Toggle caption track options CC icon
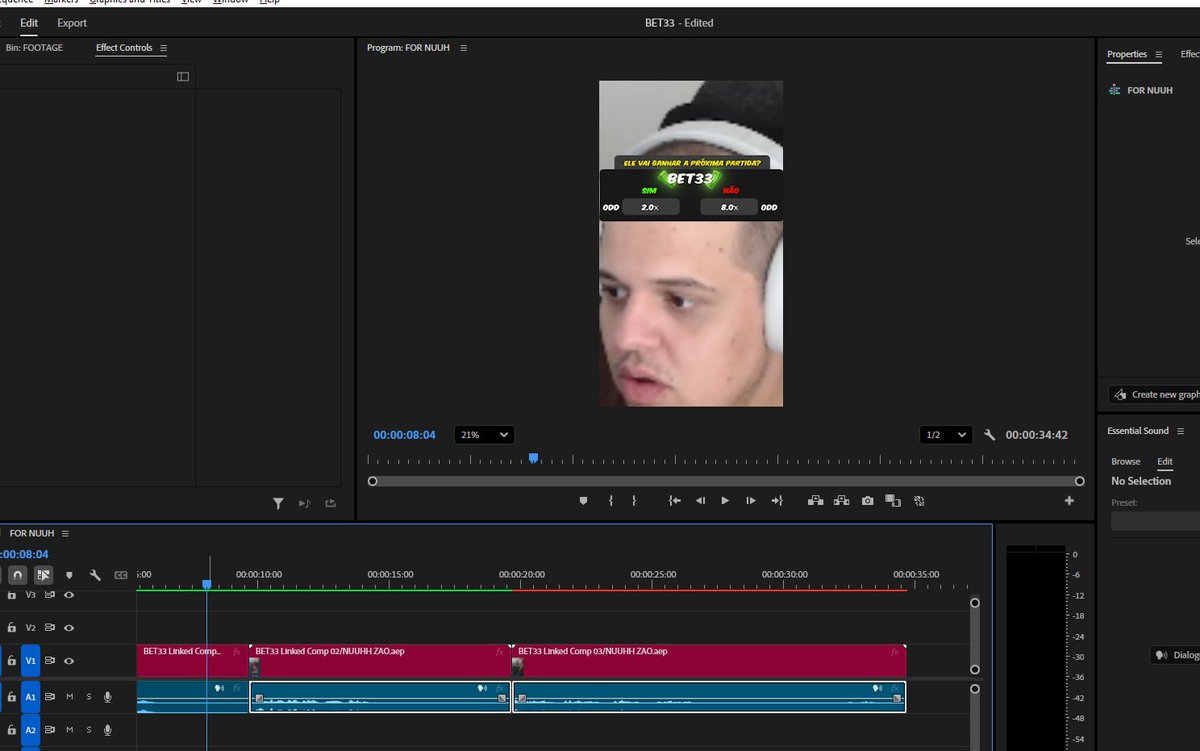 (x=121, y=575)
